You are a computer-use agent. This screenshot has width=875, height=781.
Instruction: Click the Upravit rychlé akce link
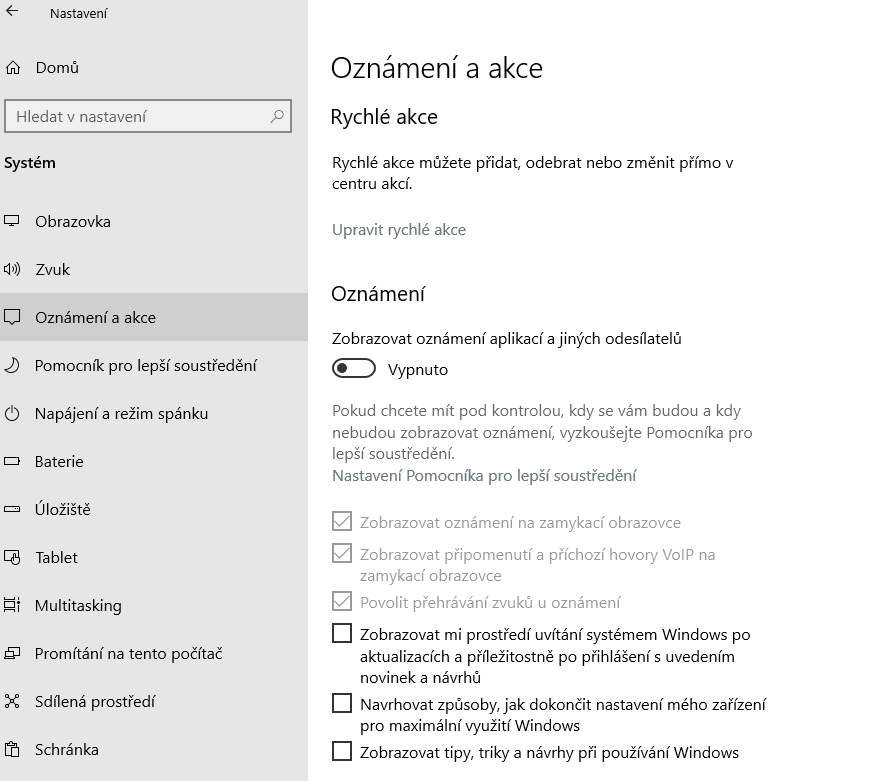pyautogui.click(x=399, y=229)
